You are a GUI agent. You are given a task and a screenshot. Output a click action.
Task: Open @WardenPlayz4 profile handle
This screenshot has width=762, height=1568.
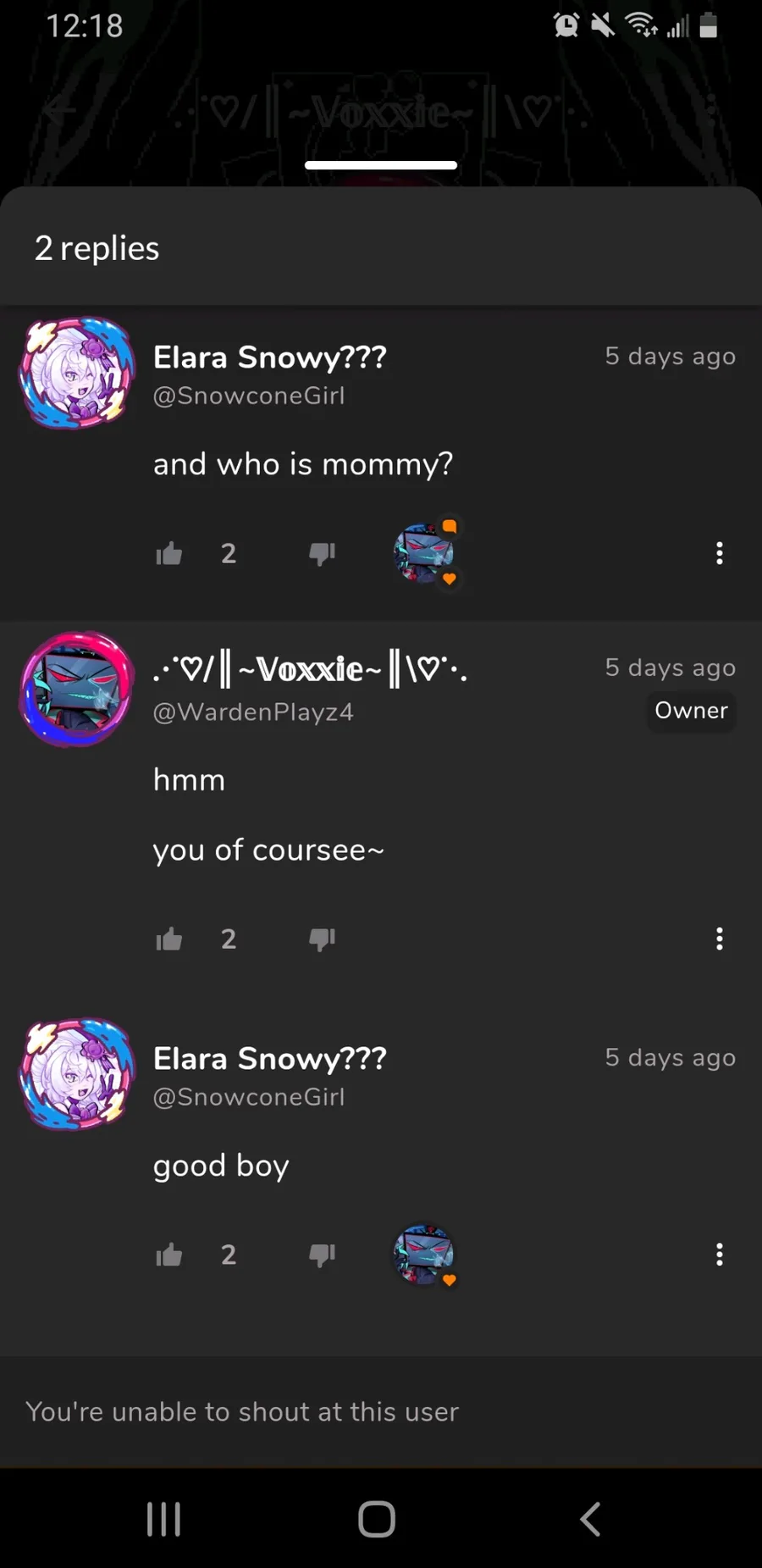[253, 712]
